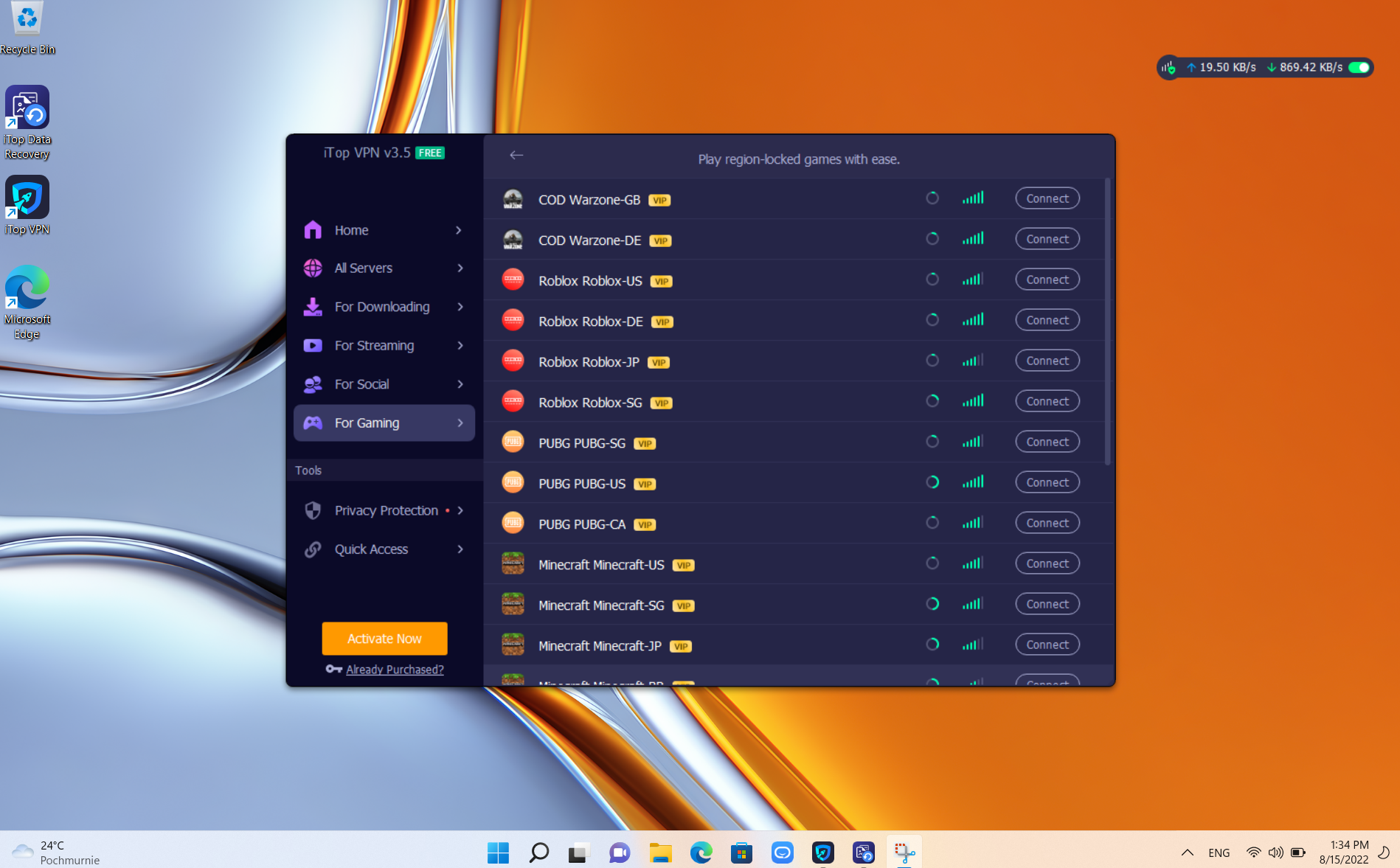
Task: Open the clock and date panel
Action: pyautogui.click(x=1344, y=853)
